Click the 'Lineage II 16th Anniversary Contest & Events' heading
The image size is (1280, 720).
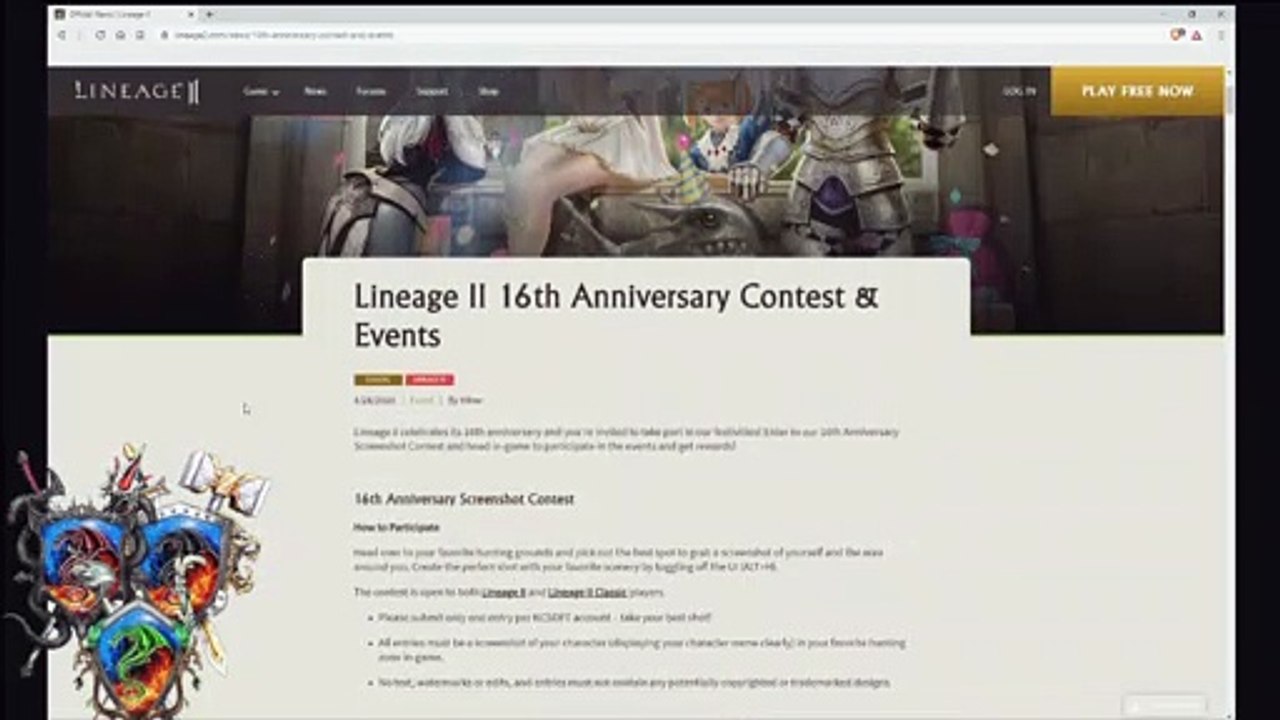click(616, 315)
